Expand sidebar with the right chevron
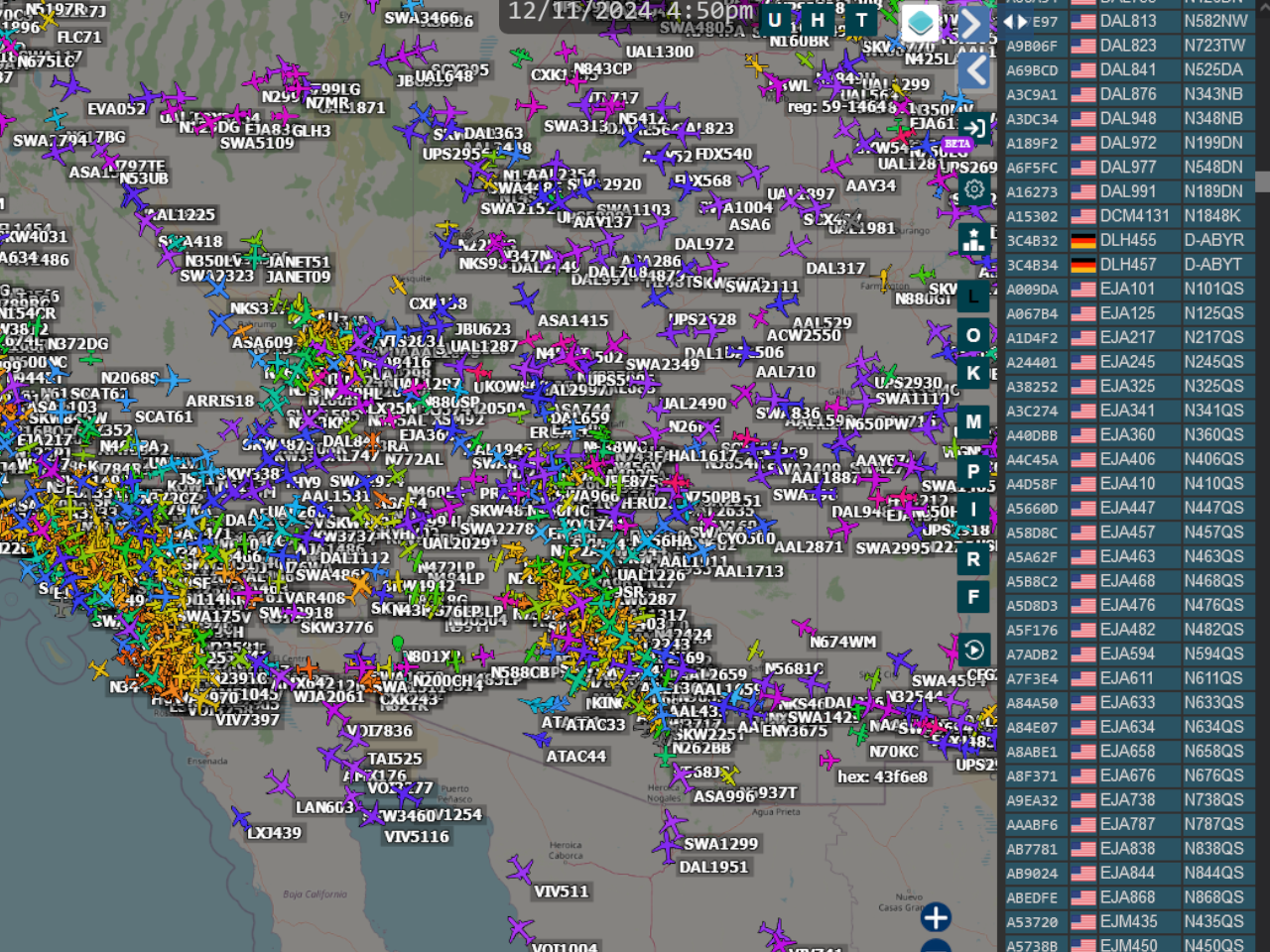This screenshot has width=1270, height=952. pos(973,24)
